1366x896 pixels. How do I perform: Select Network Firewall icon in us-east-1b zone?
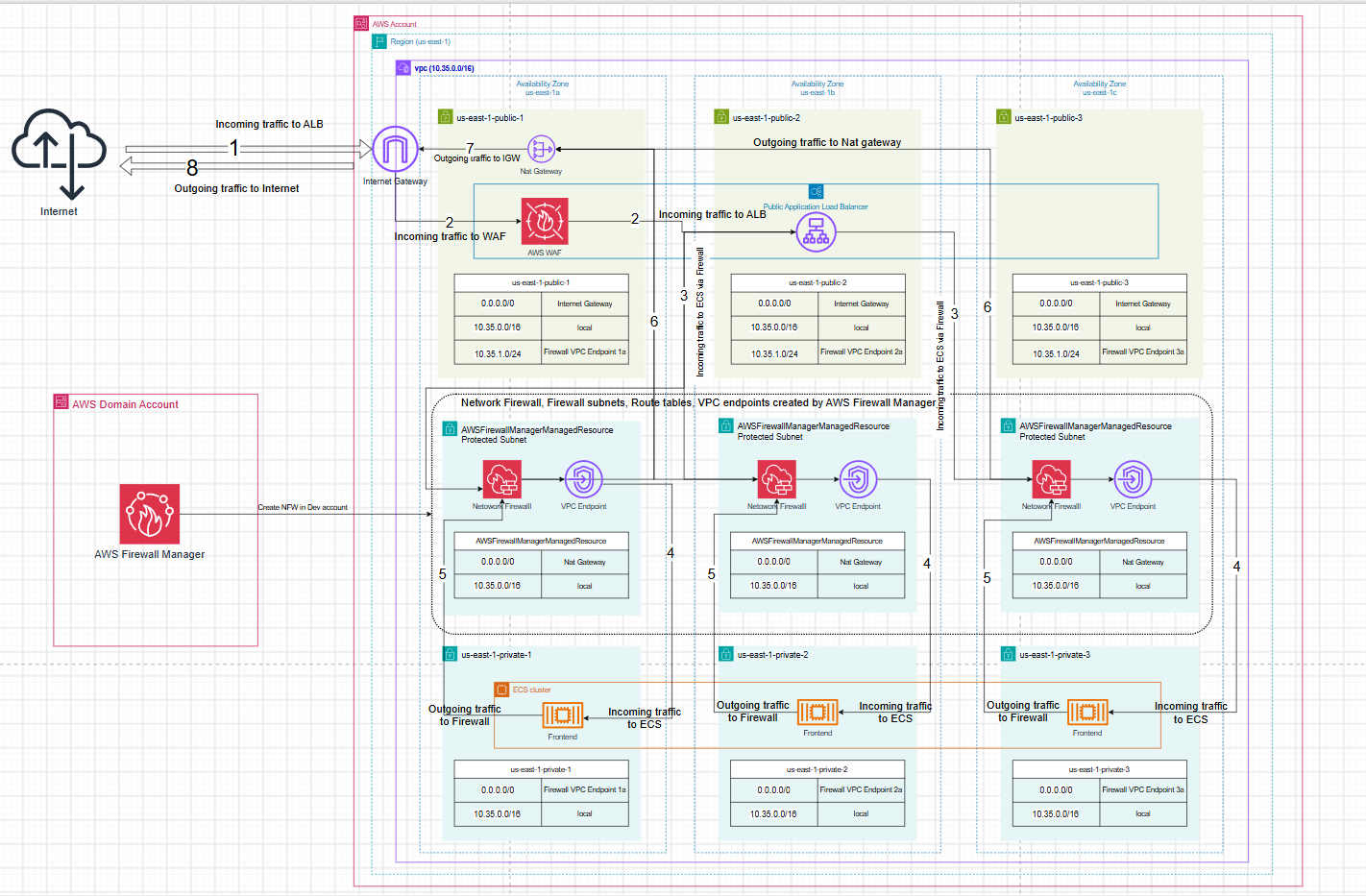[777, 479]
